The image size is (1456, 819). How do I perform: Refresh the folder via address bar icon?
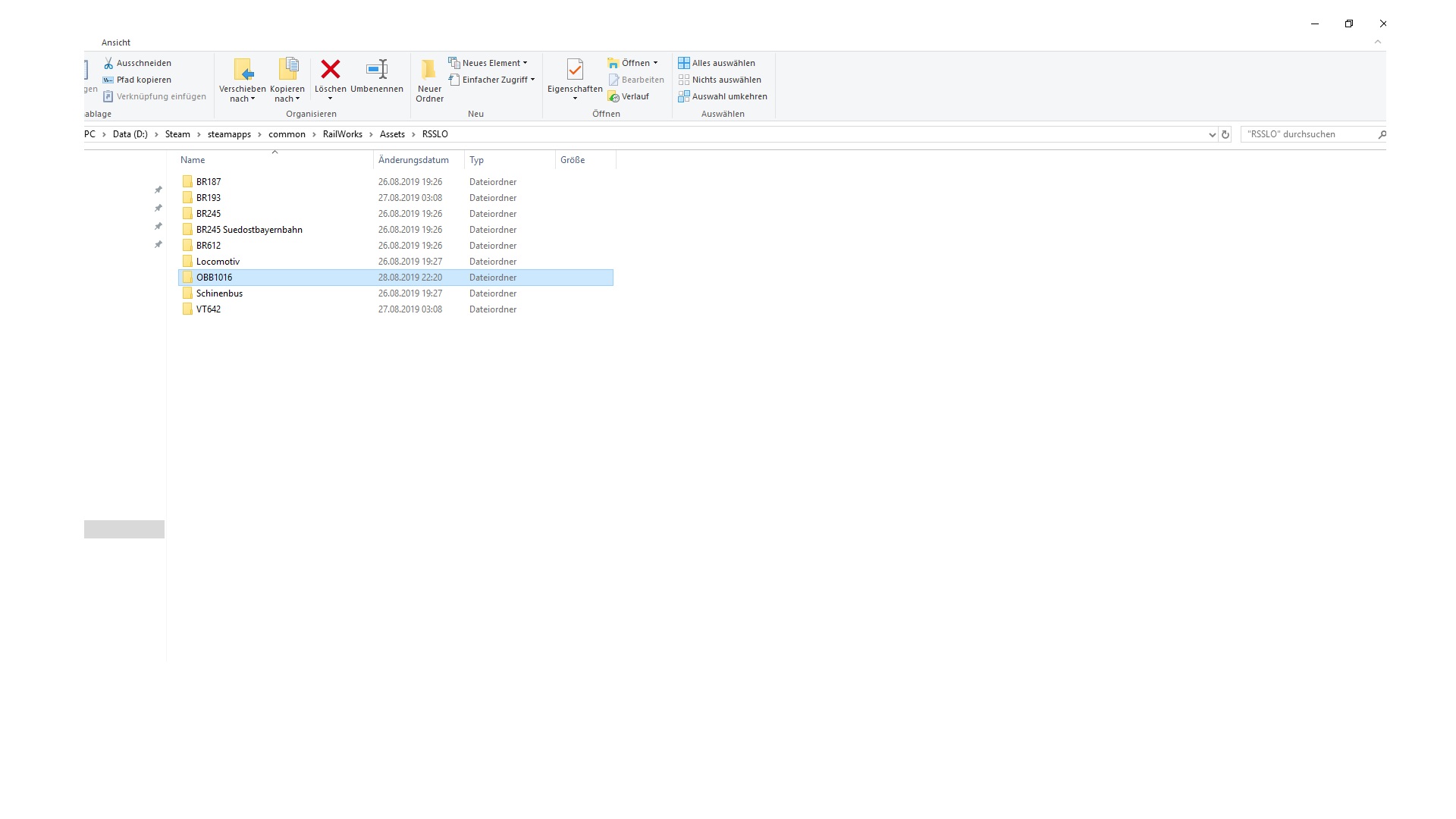[1225, 134]
